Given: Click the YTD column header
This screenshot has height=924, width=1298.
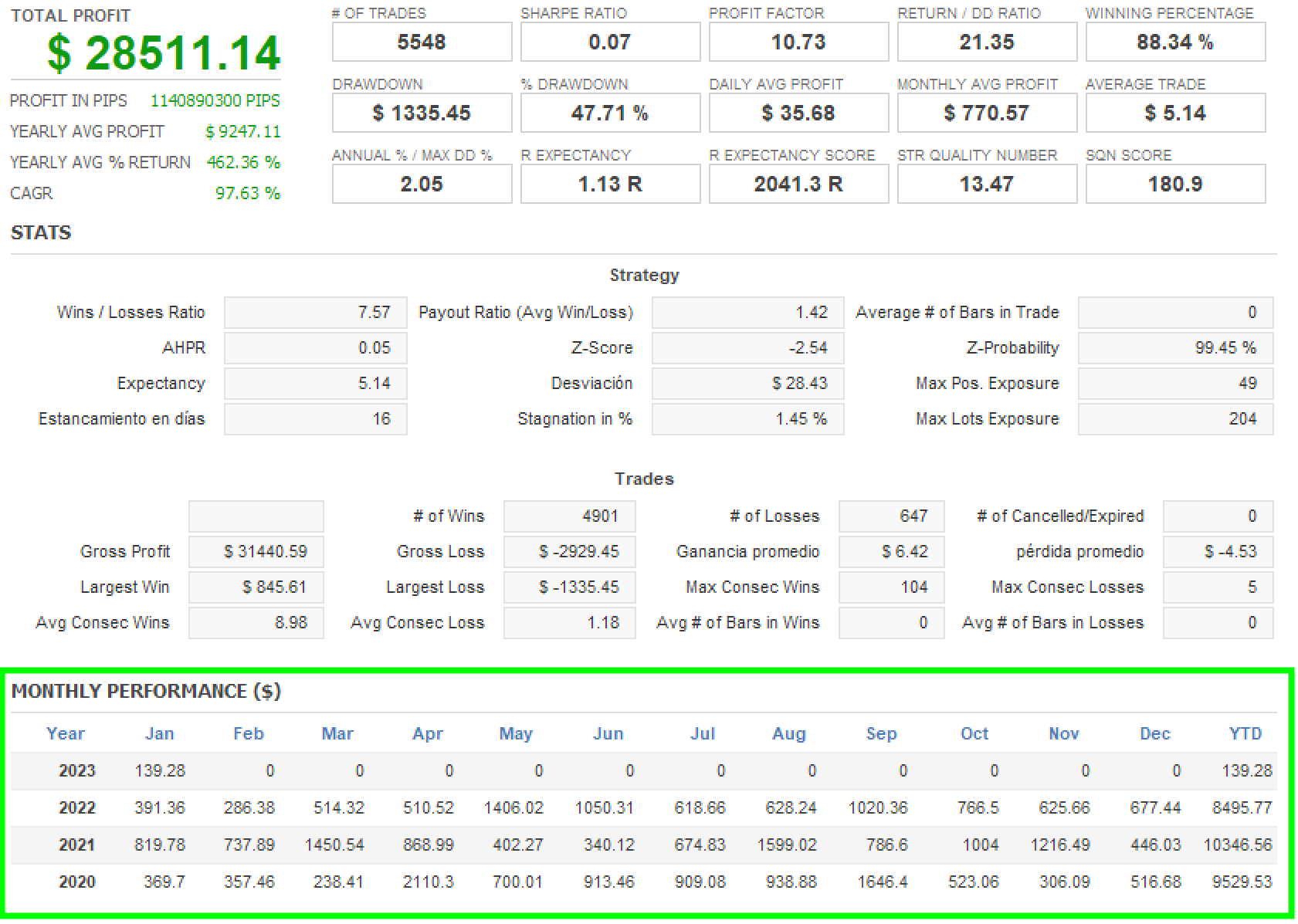Looking at the screenshot, I should point(1245,734).
